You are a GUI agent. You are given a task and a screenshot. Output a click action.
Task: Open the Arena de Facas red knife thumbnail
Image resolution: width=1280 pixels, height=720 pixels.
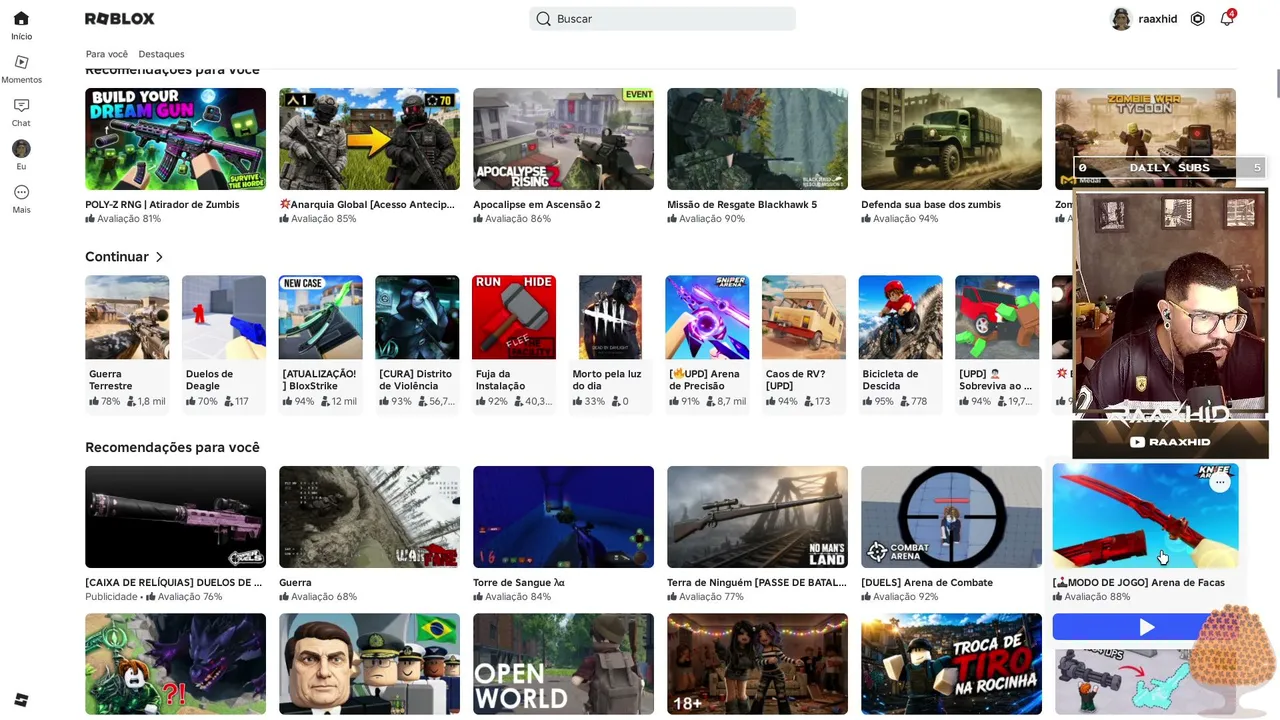pyautogui.click(x=1145, y=515)
